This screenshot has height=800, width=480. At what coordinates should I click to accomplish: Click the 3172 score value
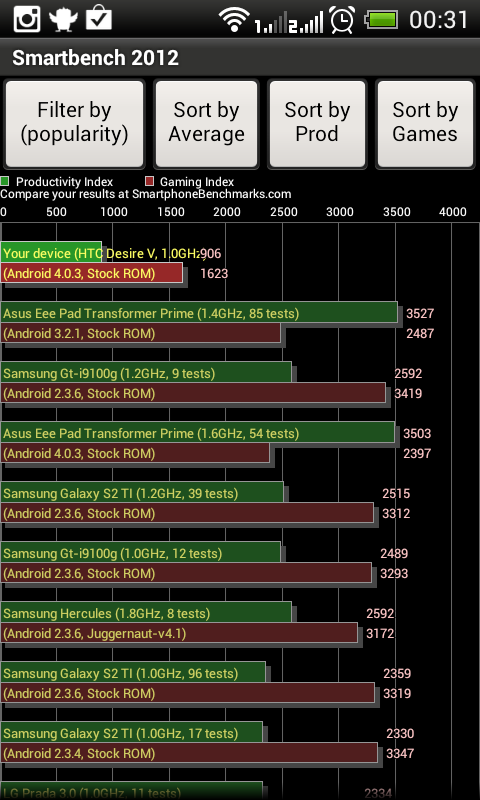[x=380, y=634]
